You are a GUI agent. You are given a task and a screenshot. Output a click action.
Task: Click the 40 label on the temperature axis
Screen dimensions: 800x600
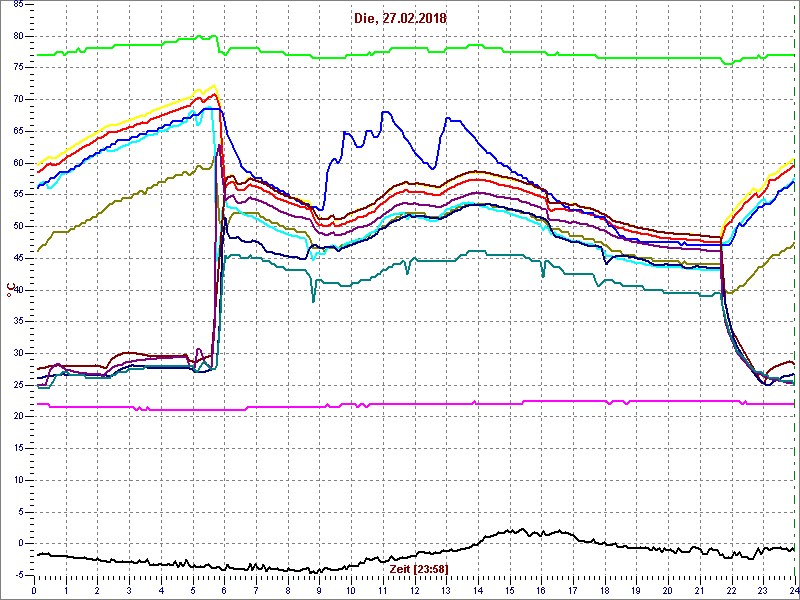pos(18,290)
